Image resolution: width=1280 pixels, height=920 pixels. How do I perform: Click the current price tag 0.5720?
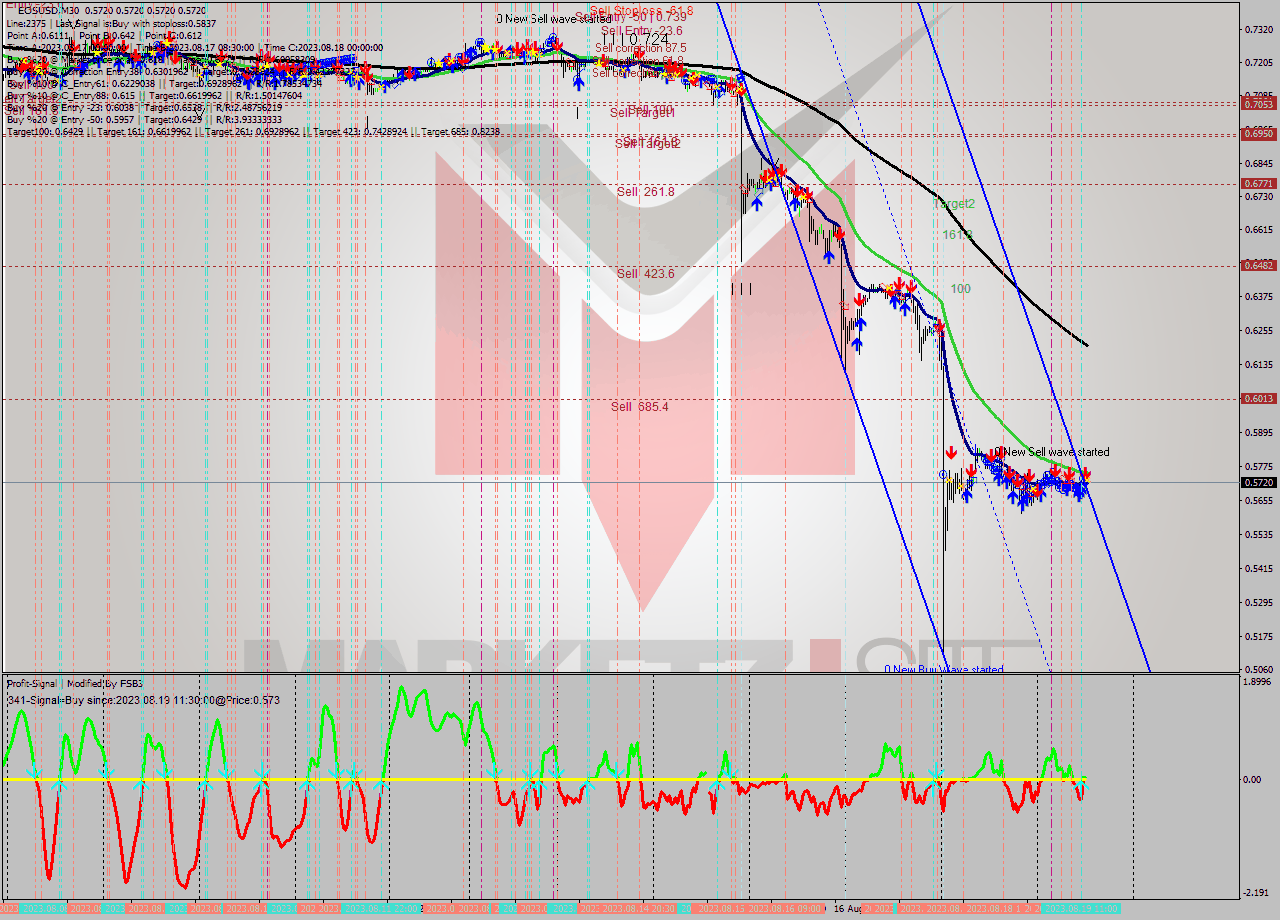point(1258,482)
